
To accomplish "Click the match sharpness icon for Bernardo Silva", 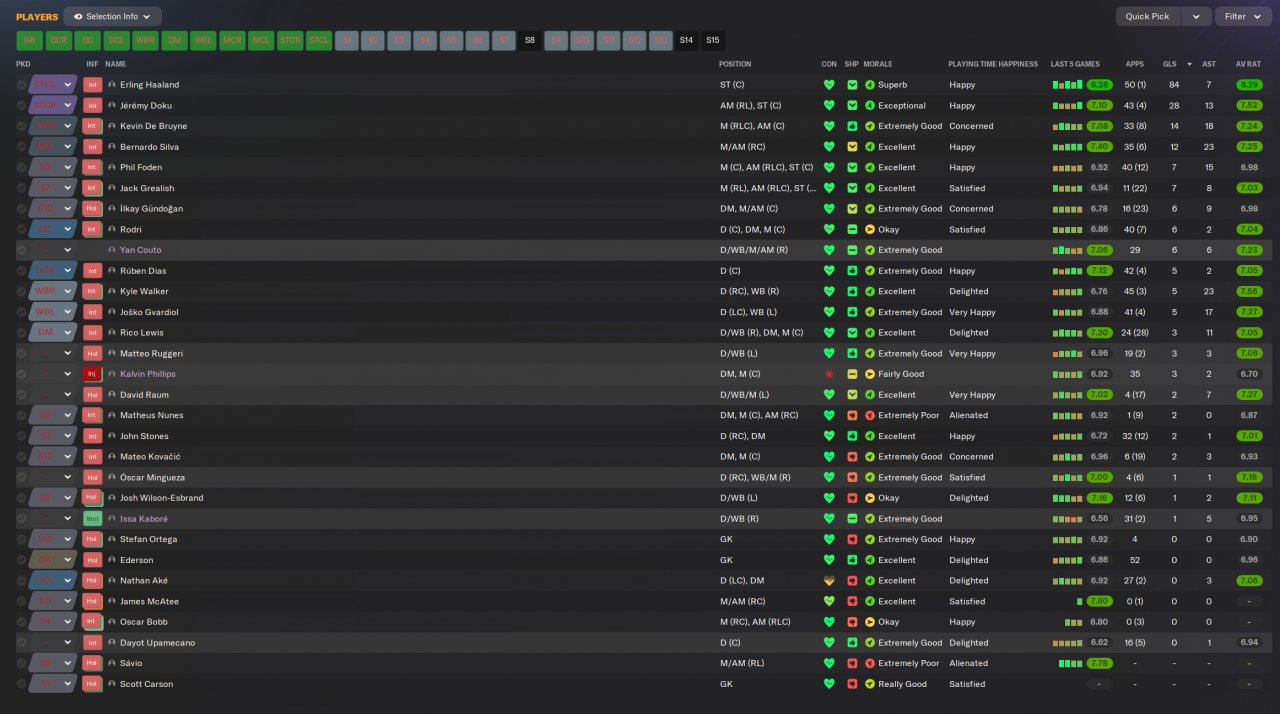I will tap(852, 147).
